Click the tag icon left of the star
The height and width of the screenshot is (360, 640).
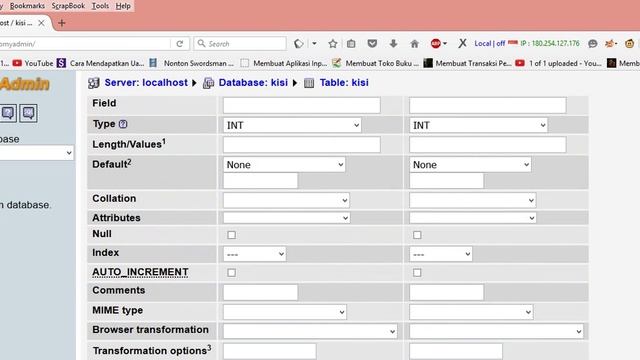coord(299,43)
